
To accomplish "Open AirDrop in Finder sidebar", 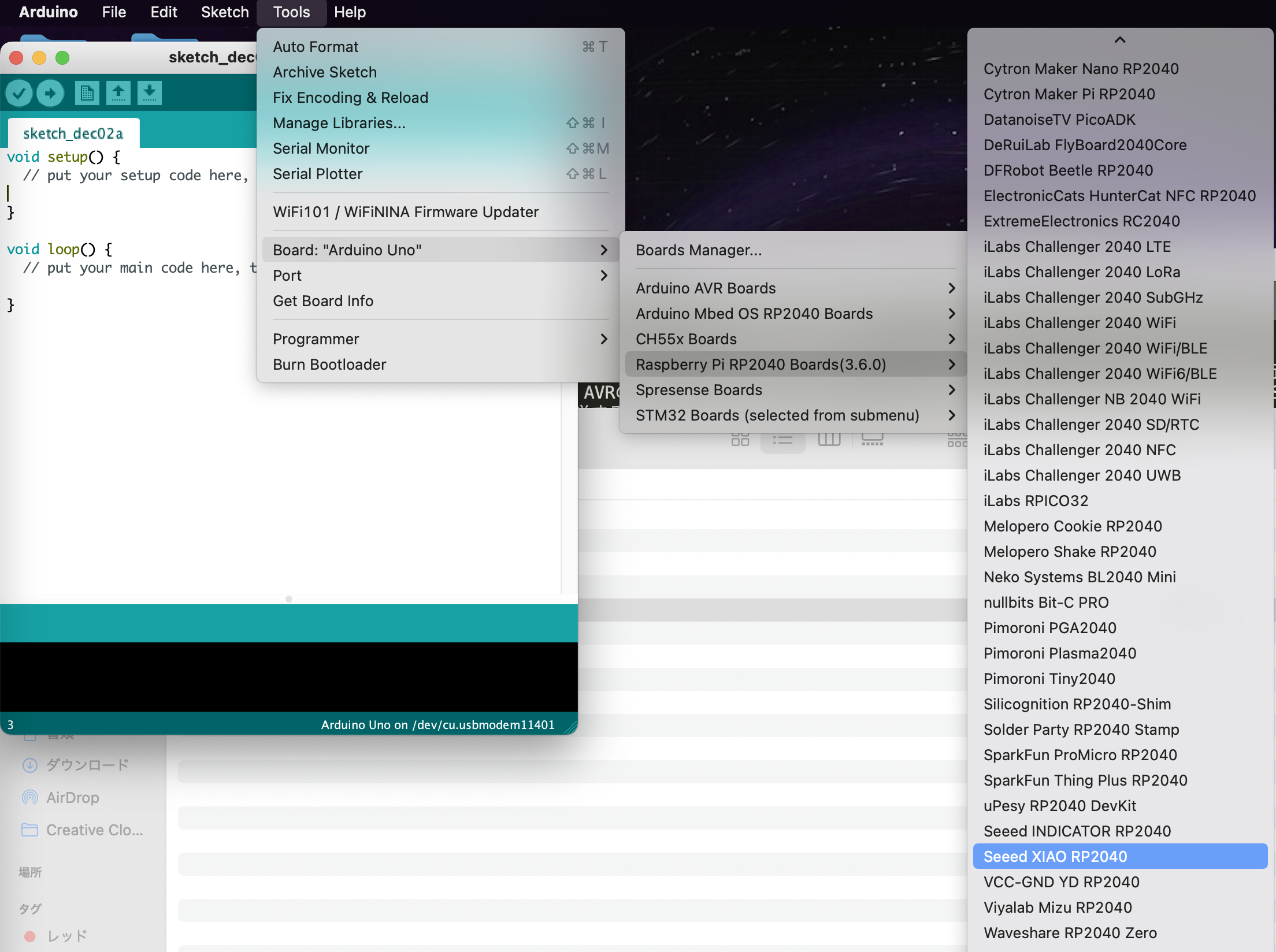I will tap(72, 798).
